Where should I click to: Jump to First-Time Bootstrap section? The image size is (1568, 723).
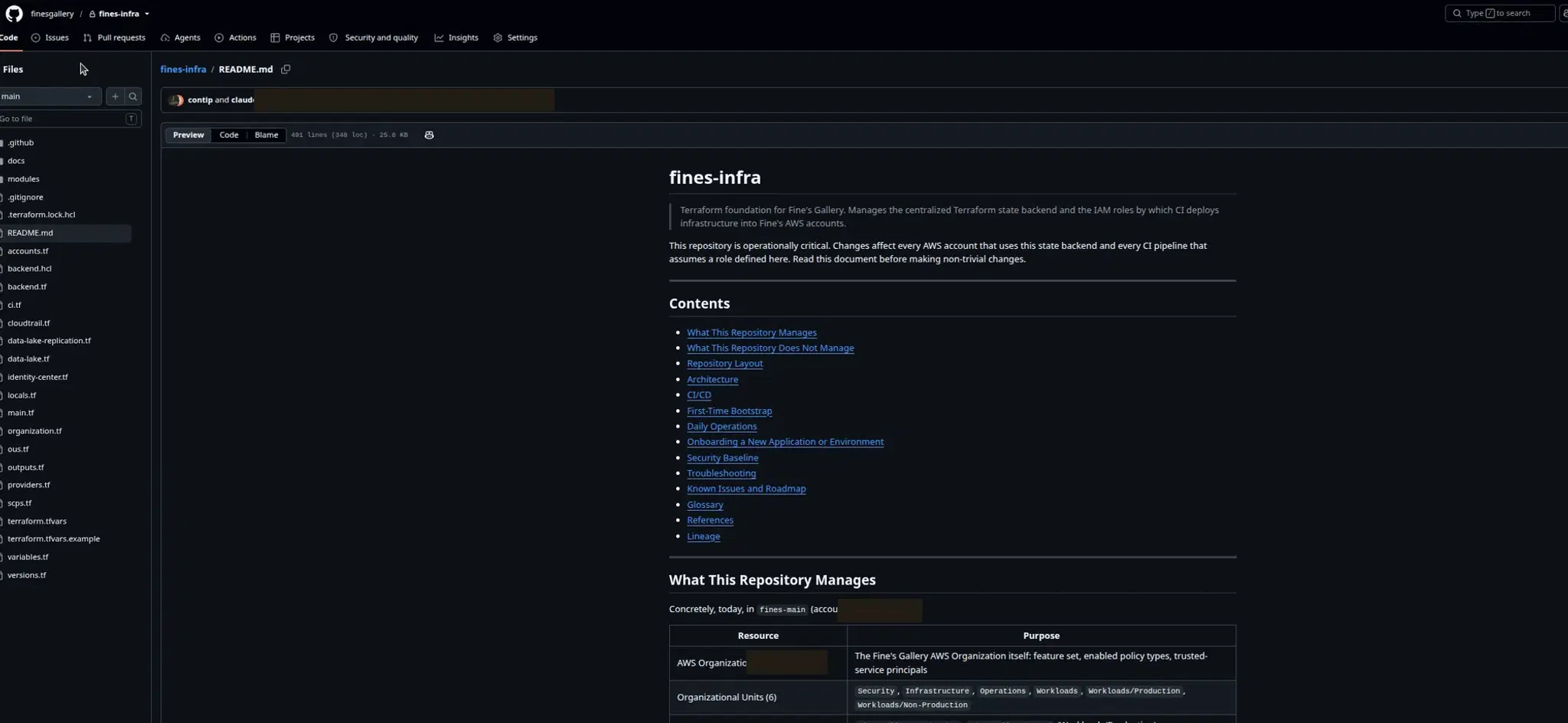point(729,411)
